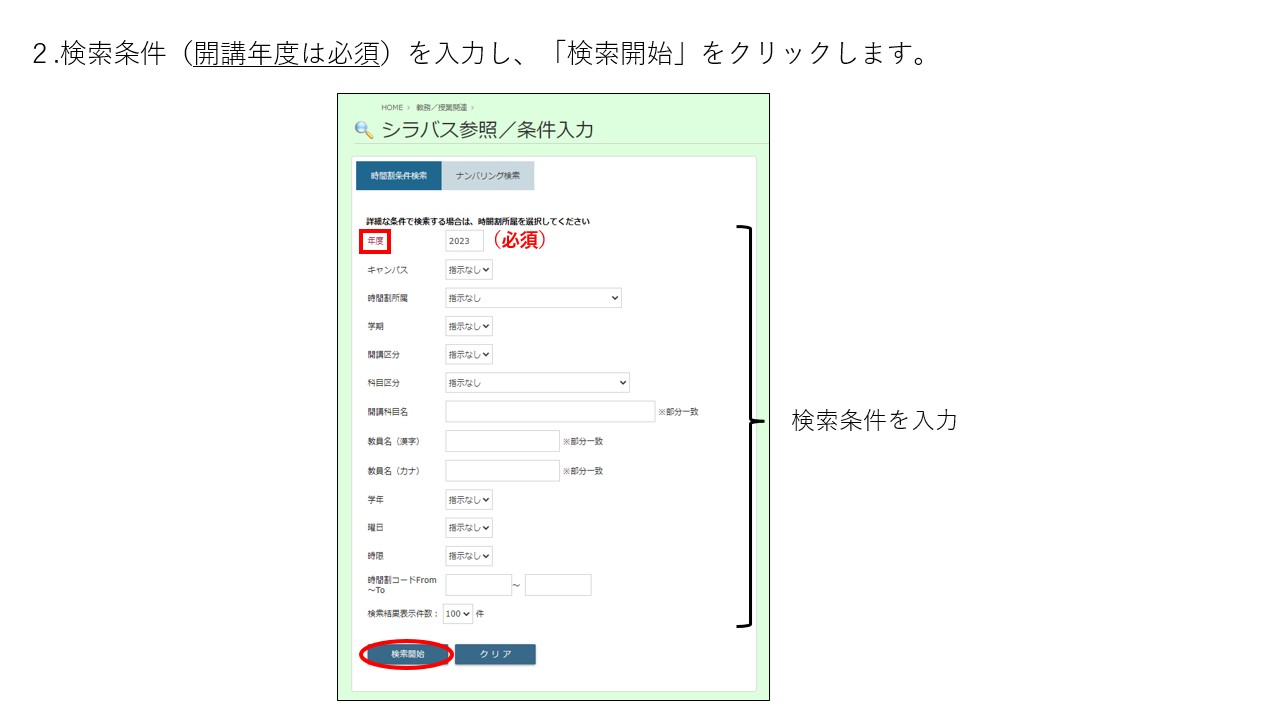Click the 教員名（カナ） text field
Screen dimensions: 1280x720
[x=503, y=470]
